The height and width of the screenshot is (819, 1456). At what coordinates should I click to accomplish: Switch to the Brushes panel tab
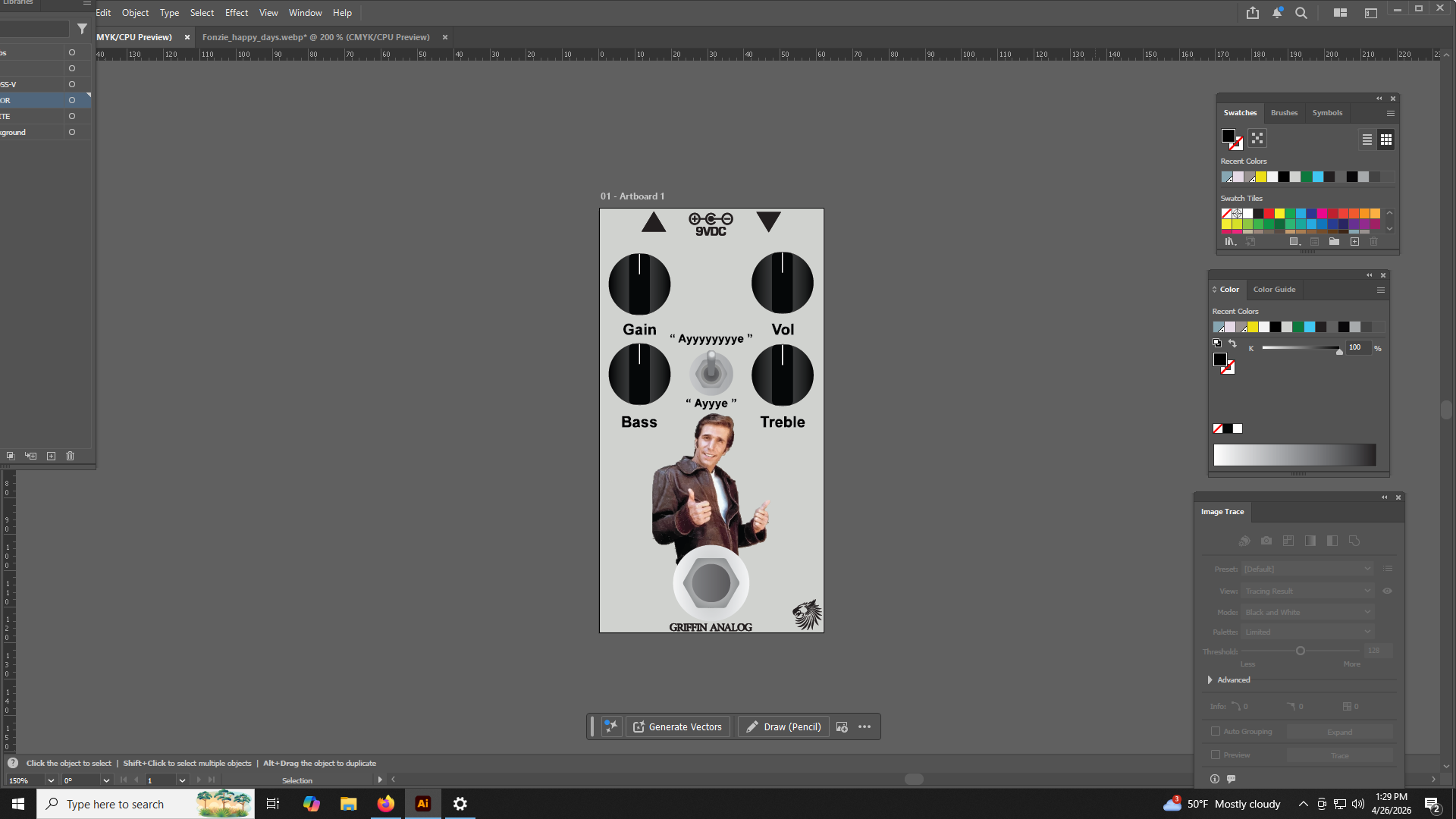coord(1284,113)
